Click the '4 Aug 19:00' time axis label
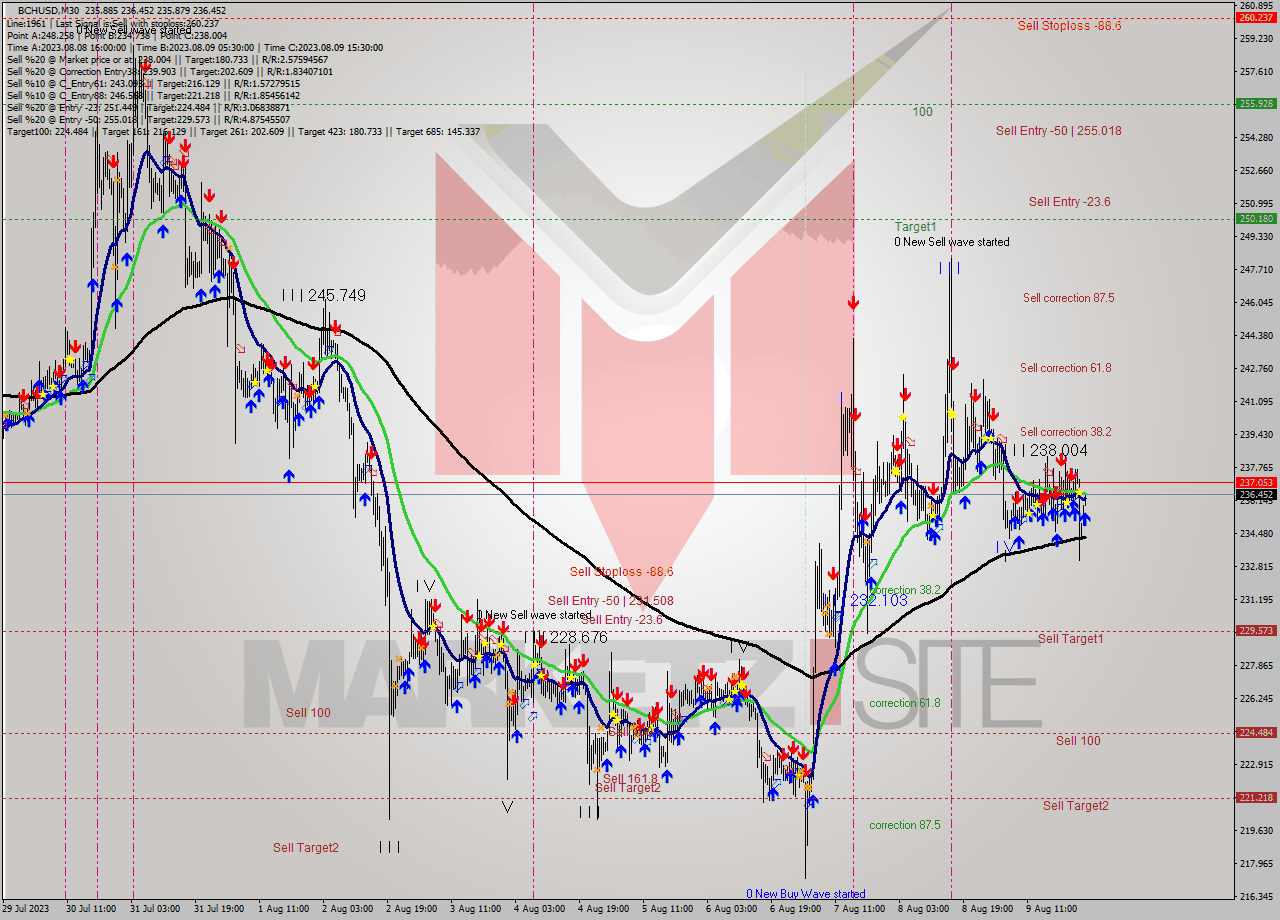Screen dimensions: 1280x920 pos(603,909)
